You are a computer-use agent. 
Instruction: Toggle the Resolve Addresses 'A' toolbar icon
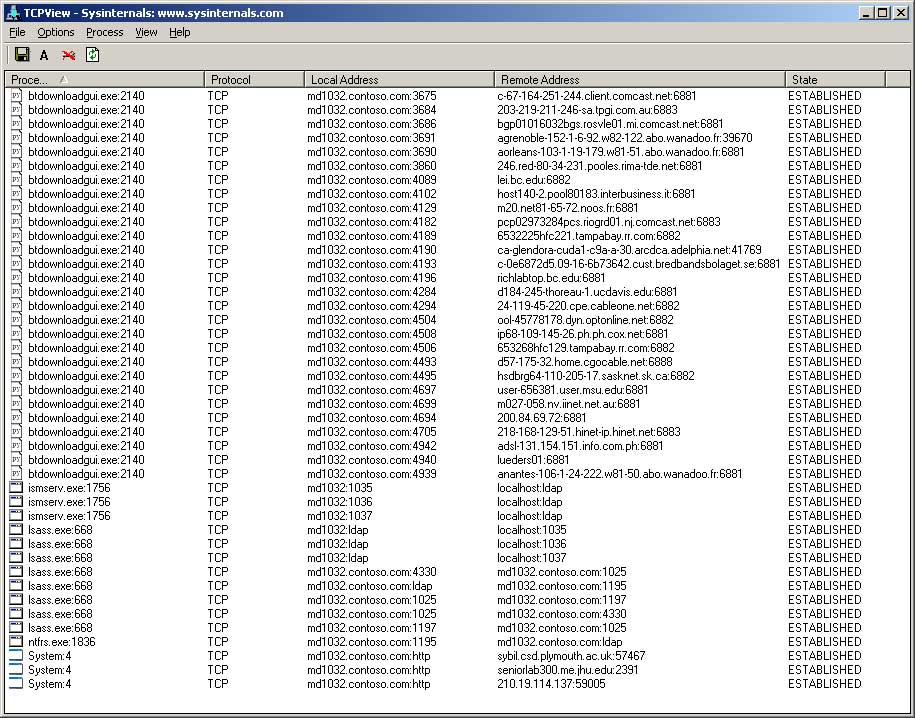44,55
